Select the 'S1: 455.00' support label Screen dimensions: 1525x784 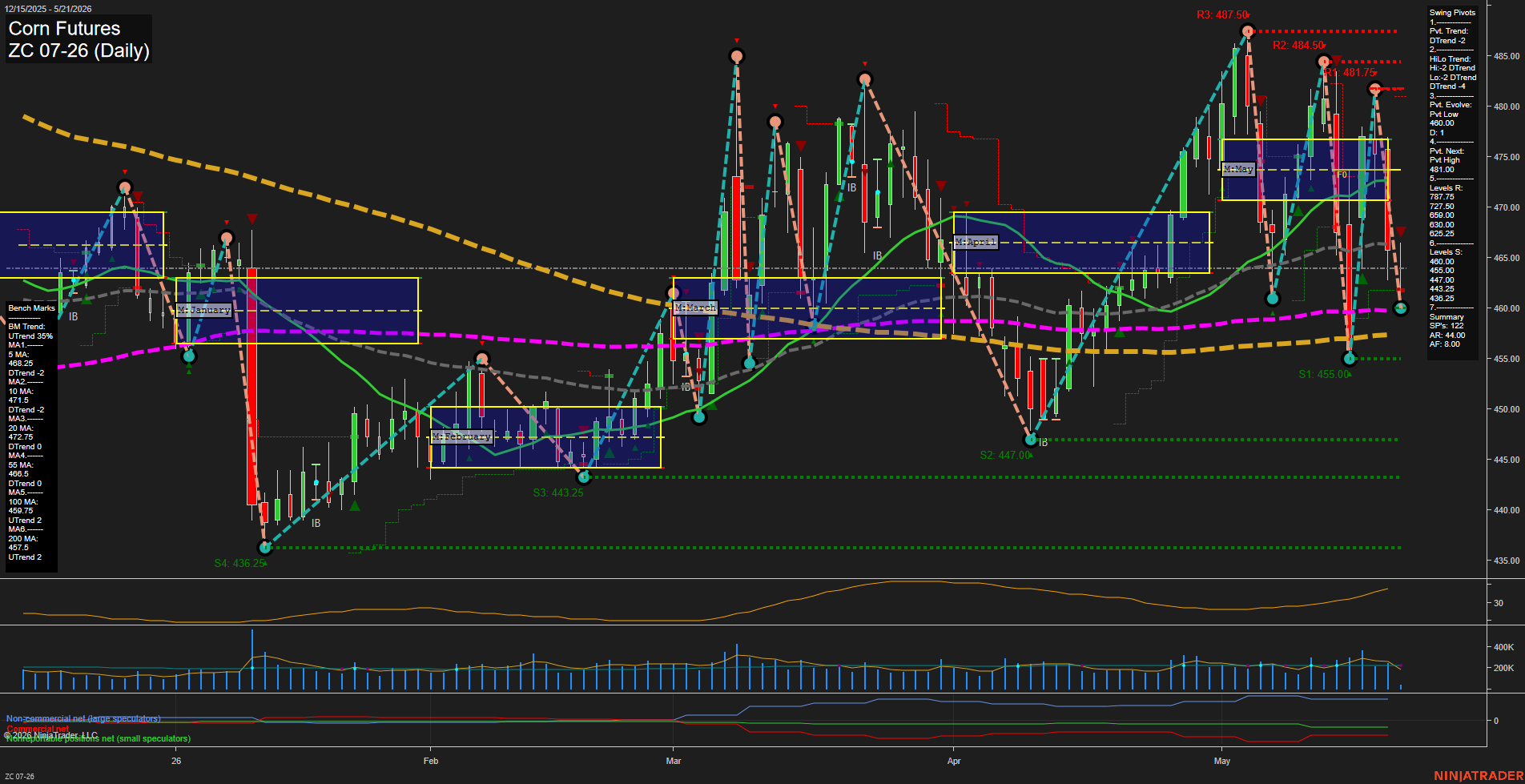click(1323, 374)
